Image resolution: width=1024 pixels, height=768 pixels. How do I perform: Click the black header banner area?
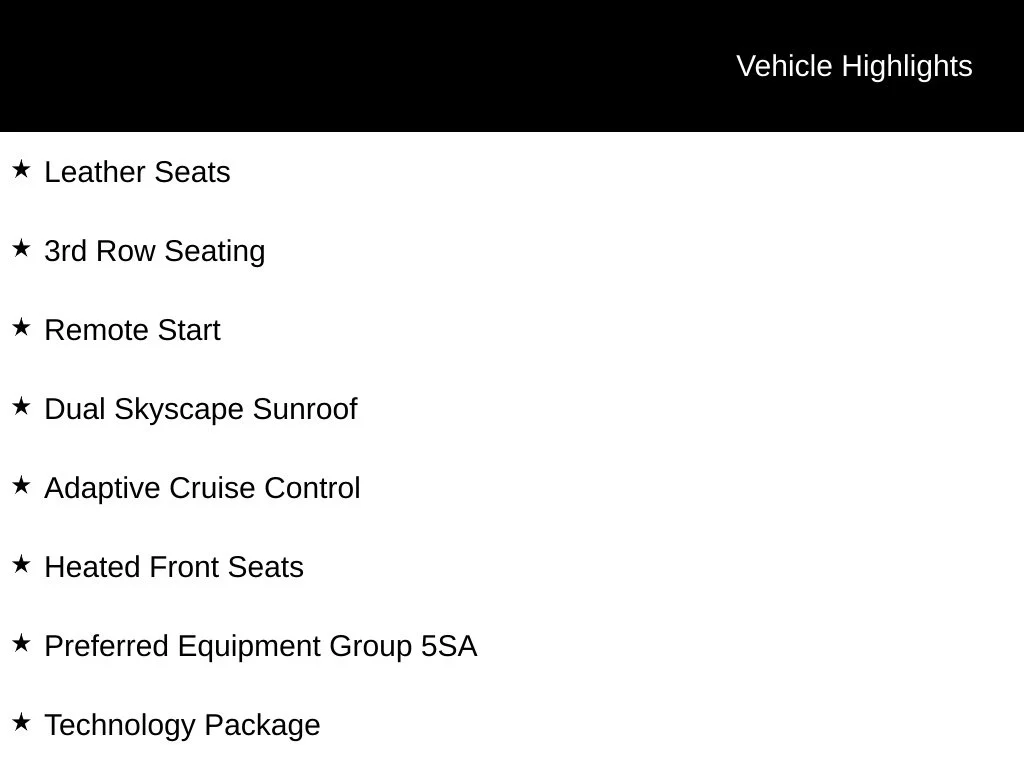tap(512, 65)
